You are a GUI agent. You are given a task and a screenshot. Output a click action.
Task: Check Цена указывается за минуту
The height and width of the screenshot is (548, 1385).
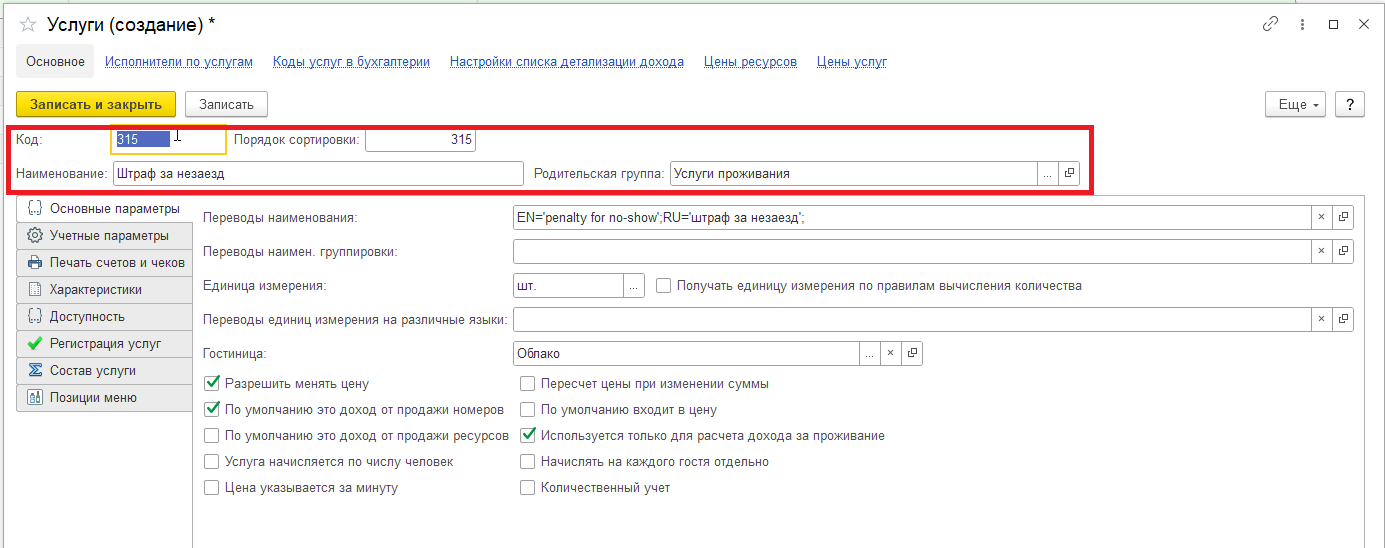pos(211,488)
